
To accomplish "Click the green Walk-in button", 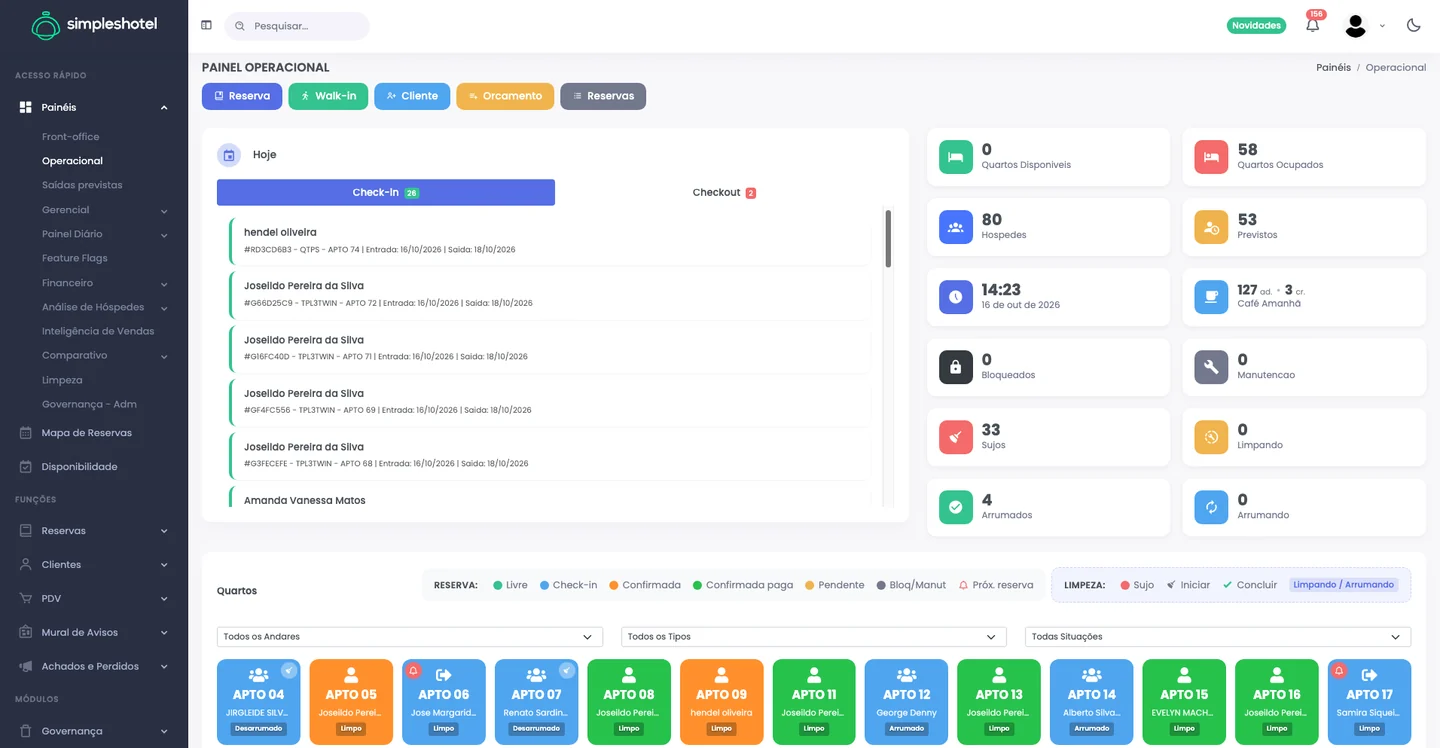I will point(328,96).
